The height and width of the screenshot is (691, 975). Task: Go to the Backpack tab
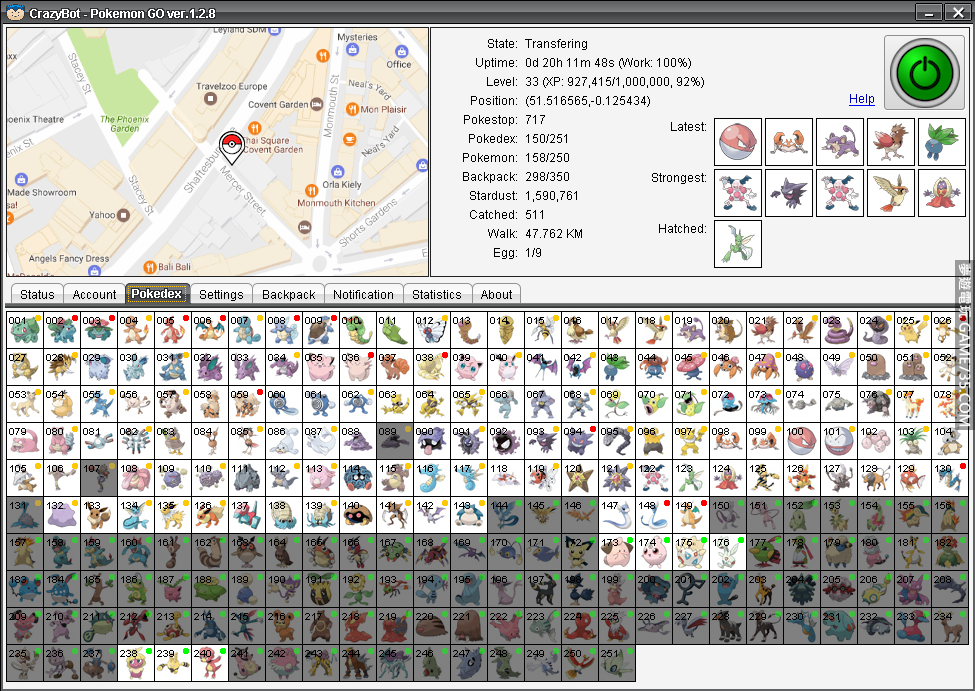point(289,295)
